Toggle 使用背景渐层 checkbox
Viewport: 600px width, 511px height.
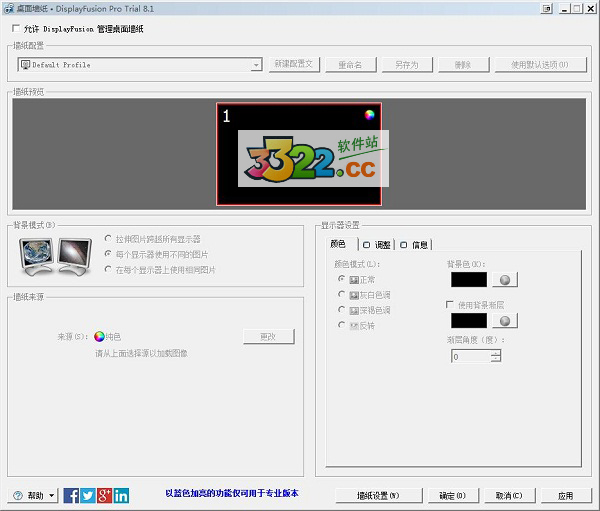point(450,304)
